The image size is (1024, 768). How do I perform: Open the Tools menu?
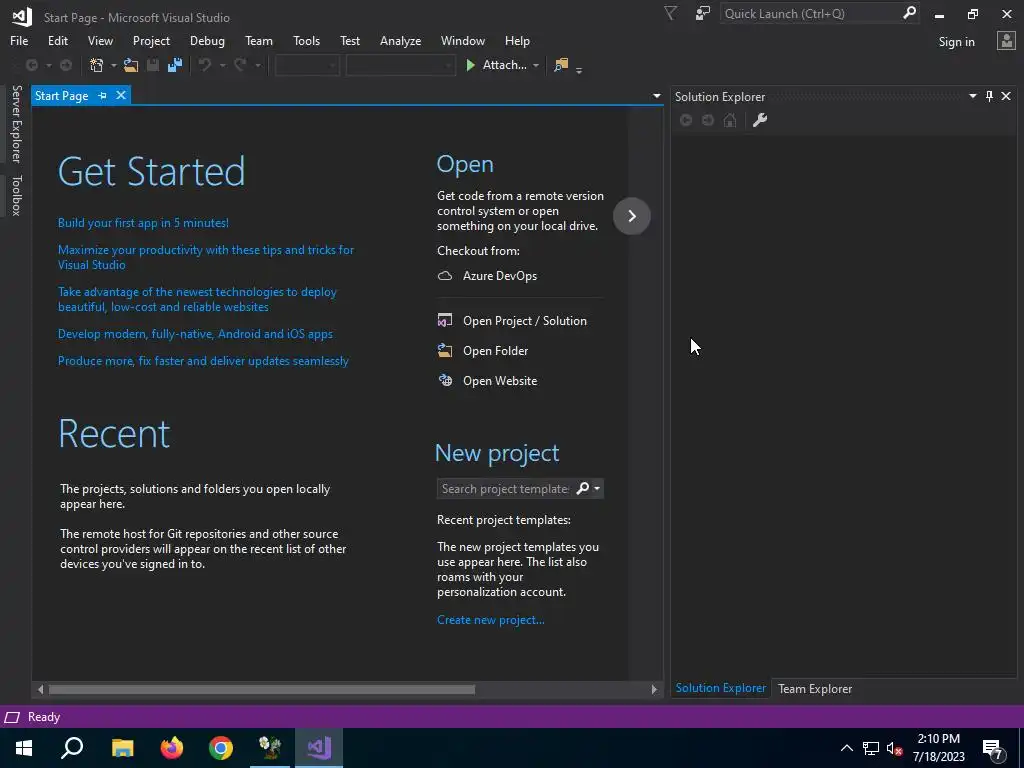coord(306,40)
